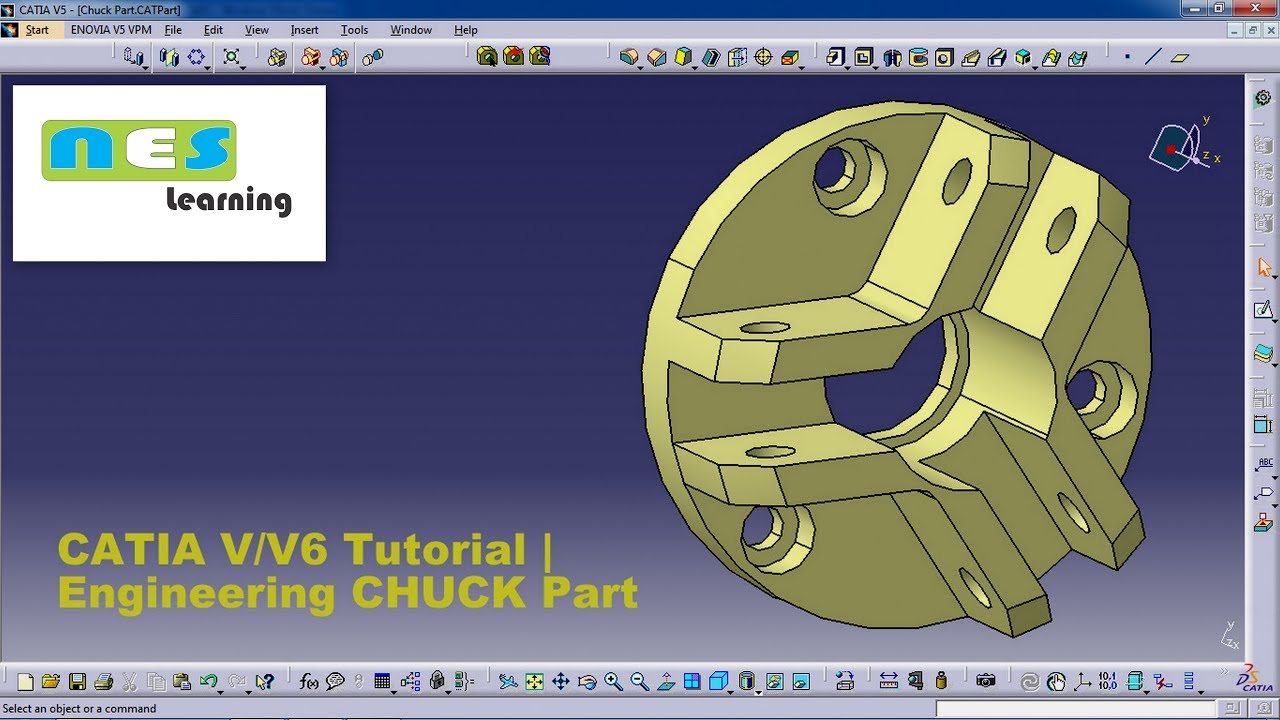Toggle Hide/Show on selected object

(x=775, y=682)
